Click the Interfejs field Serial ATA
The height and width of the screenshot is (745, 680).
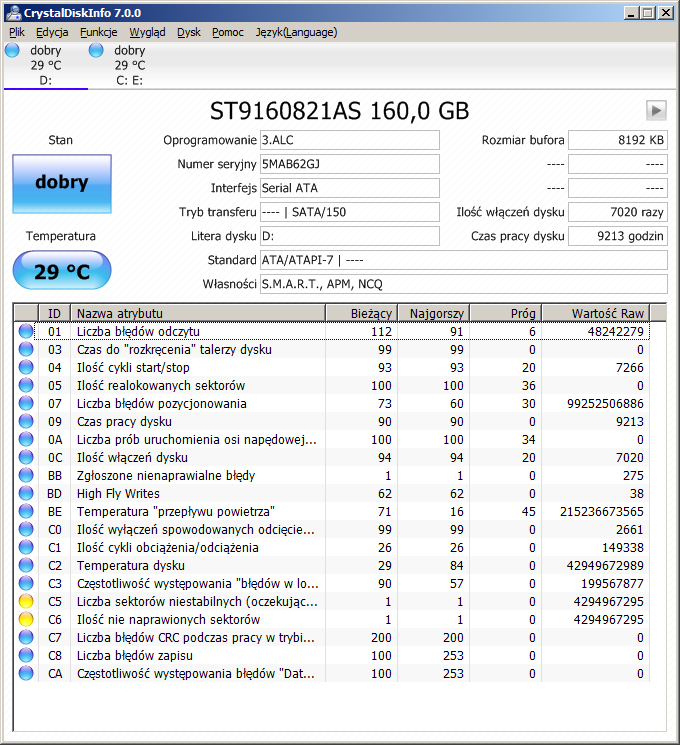350,188
